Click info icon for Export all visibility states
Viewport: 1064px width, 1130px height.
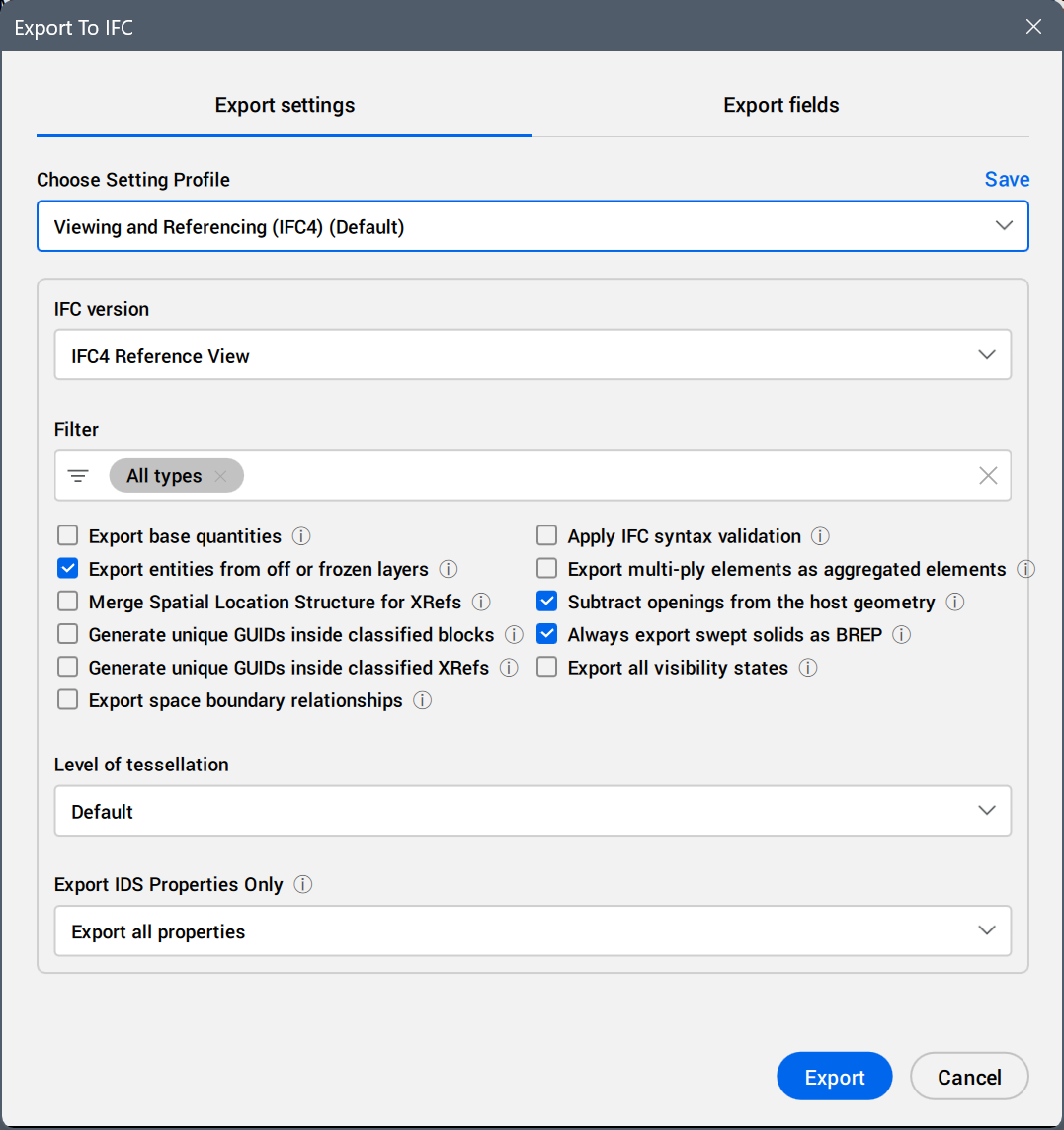coord(808,668)
